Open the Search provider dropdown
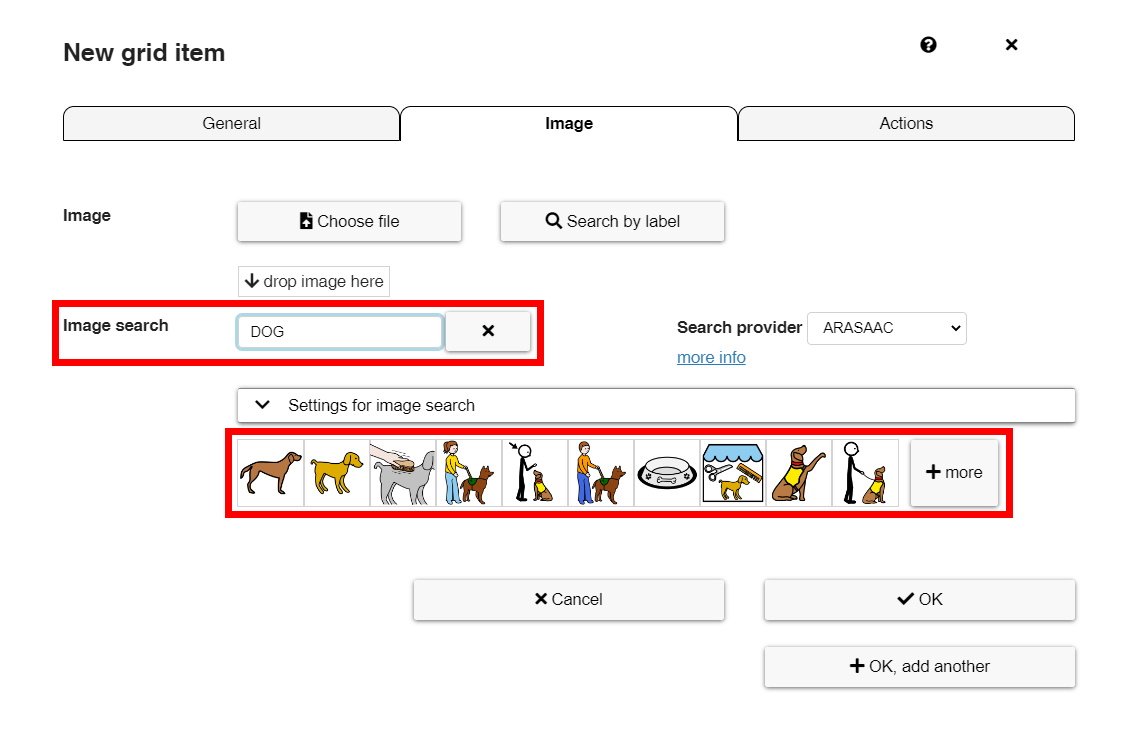Image resolution: width=1138 pixels, height=729 pixels. (x=887, y=328)
